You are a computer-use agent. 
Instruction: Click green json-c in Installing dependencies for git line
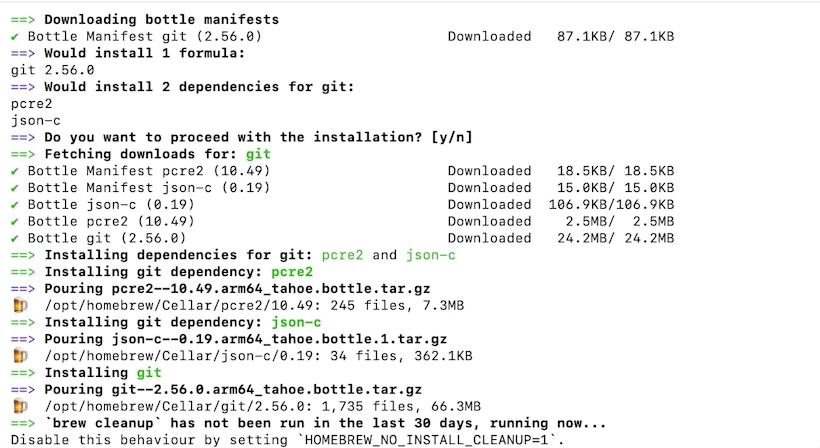click(x=430, y=255)
